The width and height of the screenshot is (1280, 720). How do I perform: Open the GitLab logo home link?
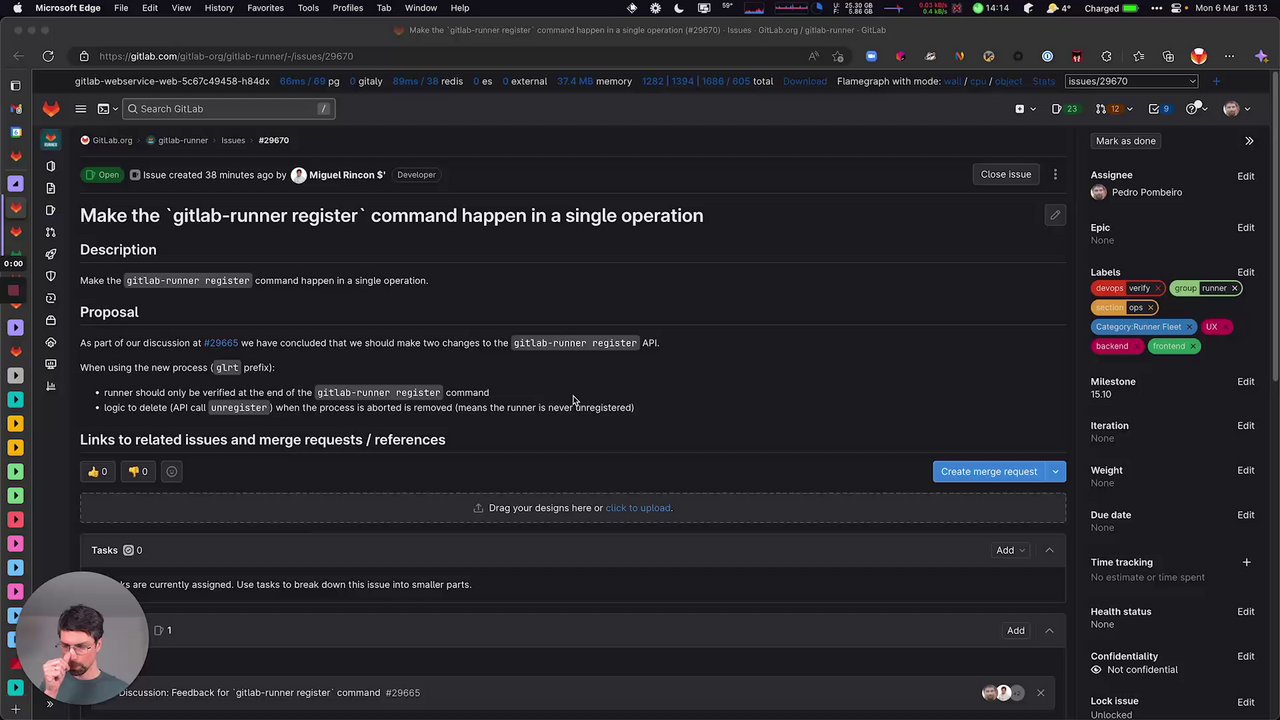(x=51, y=108)
